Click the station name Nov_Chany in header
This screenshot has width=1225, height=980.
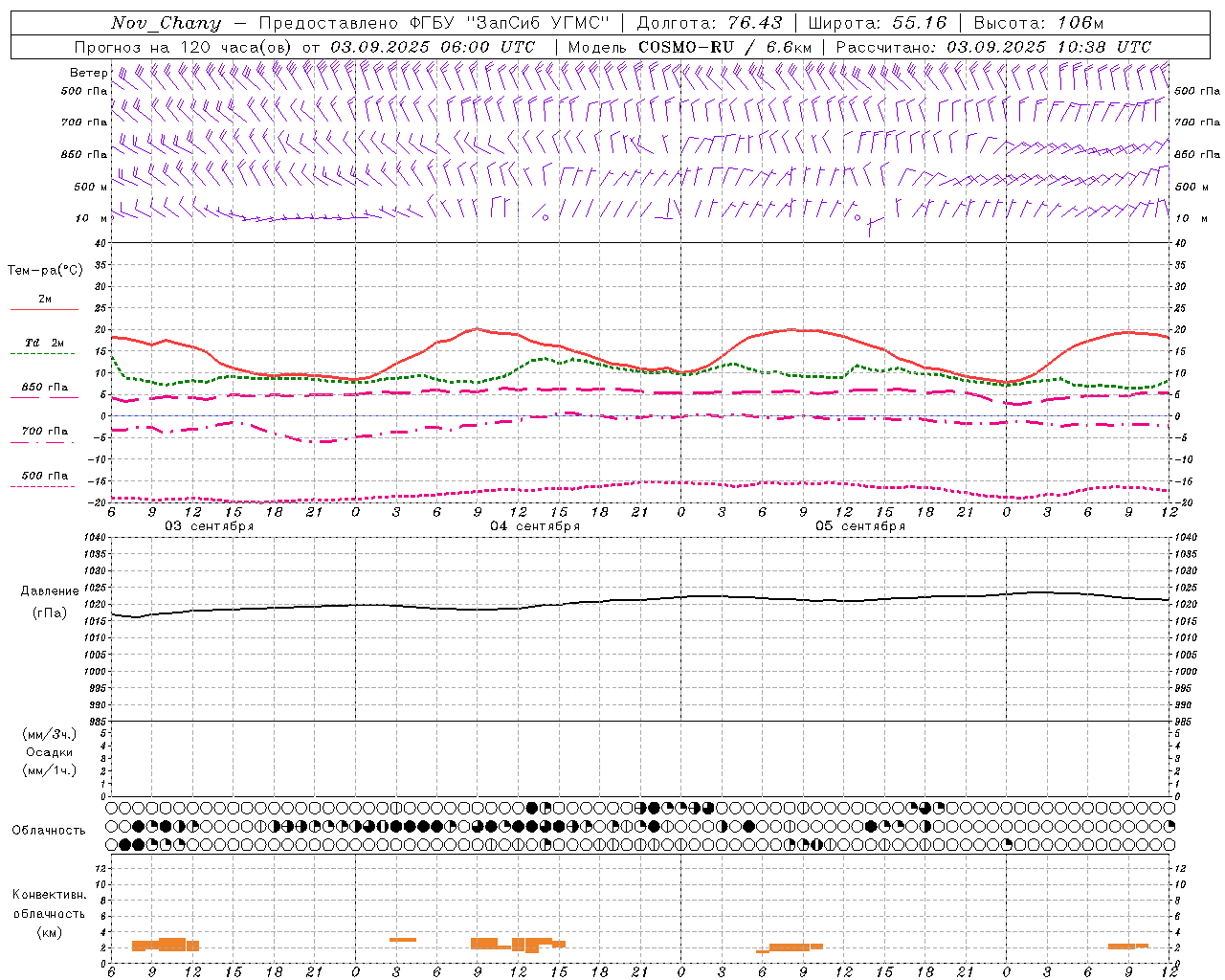(x=166, y=23)
